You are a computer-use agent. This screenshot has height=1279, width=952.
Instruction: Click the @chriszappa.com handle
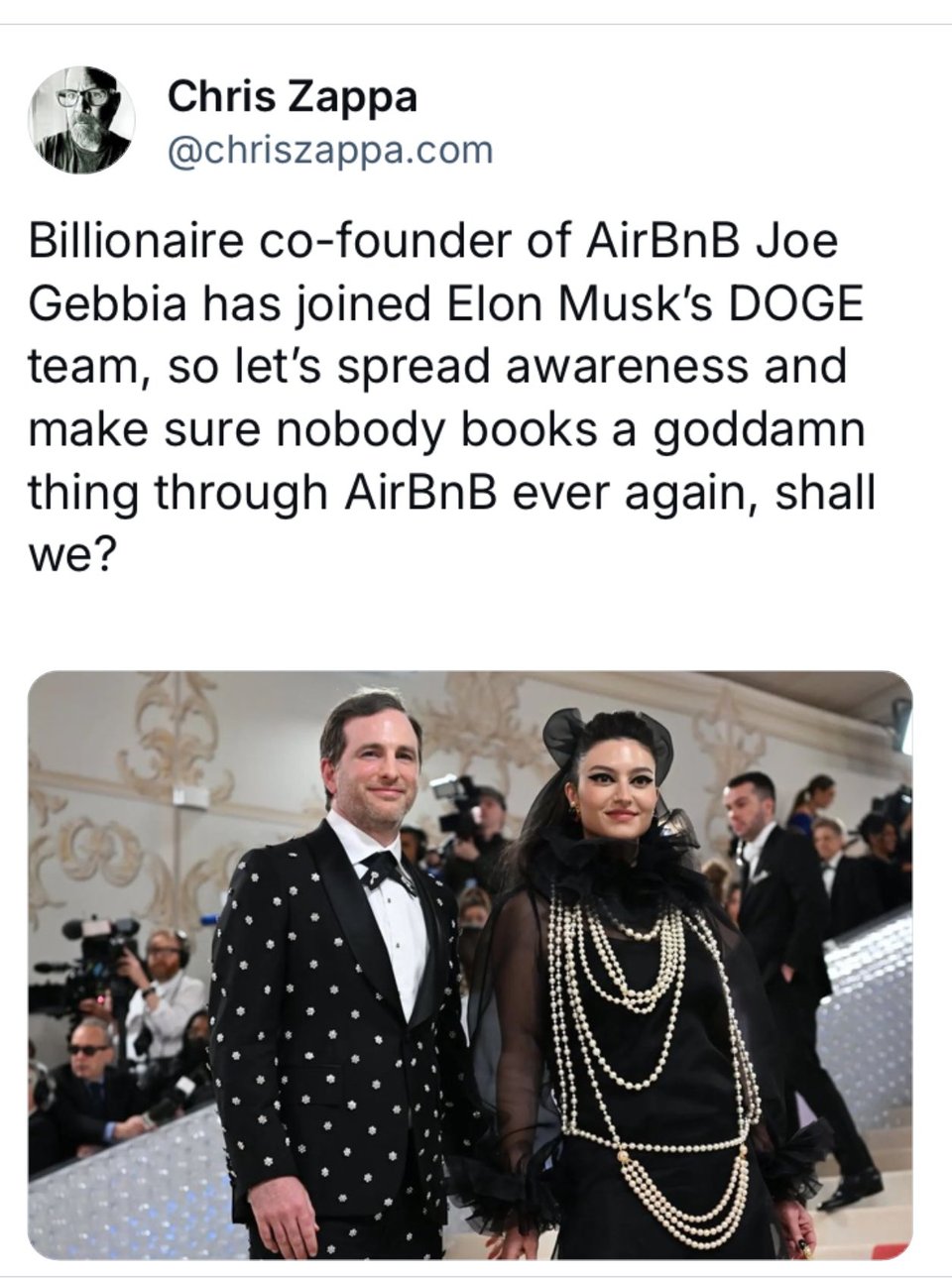(x=330, y=150)
